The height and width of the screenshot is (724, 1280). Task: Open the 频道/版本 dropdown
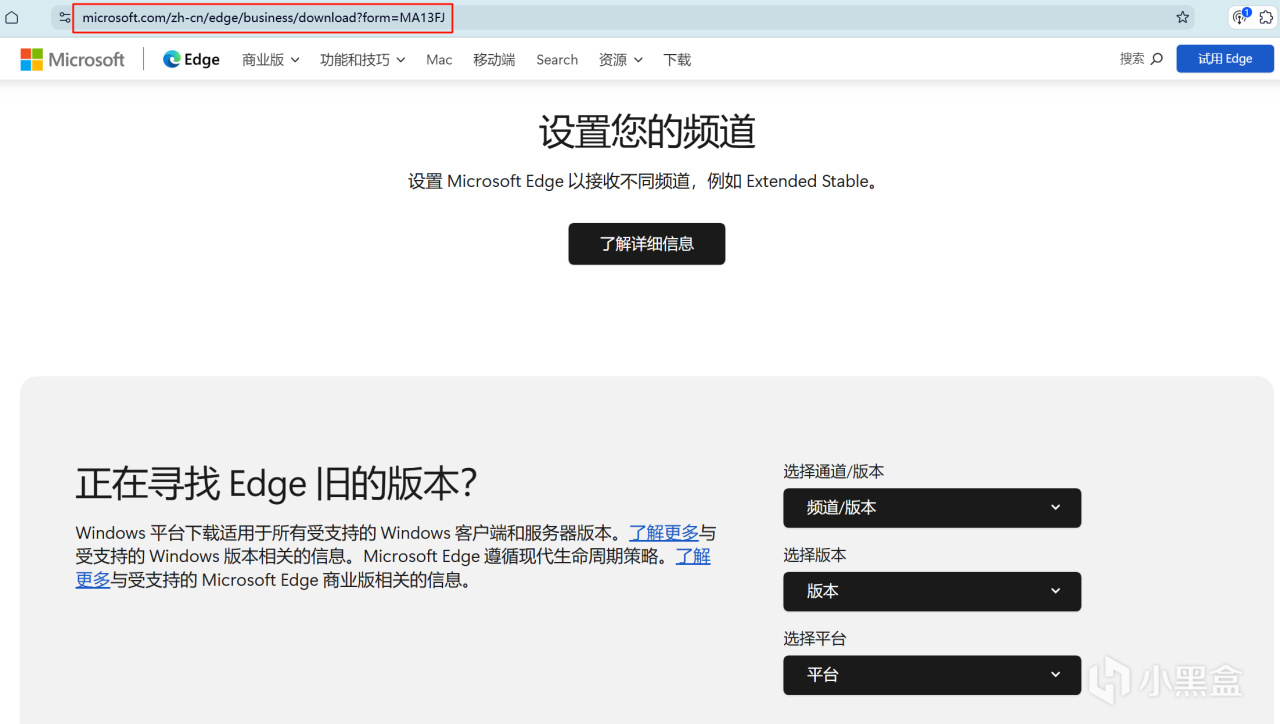click(x=931, y=507)
